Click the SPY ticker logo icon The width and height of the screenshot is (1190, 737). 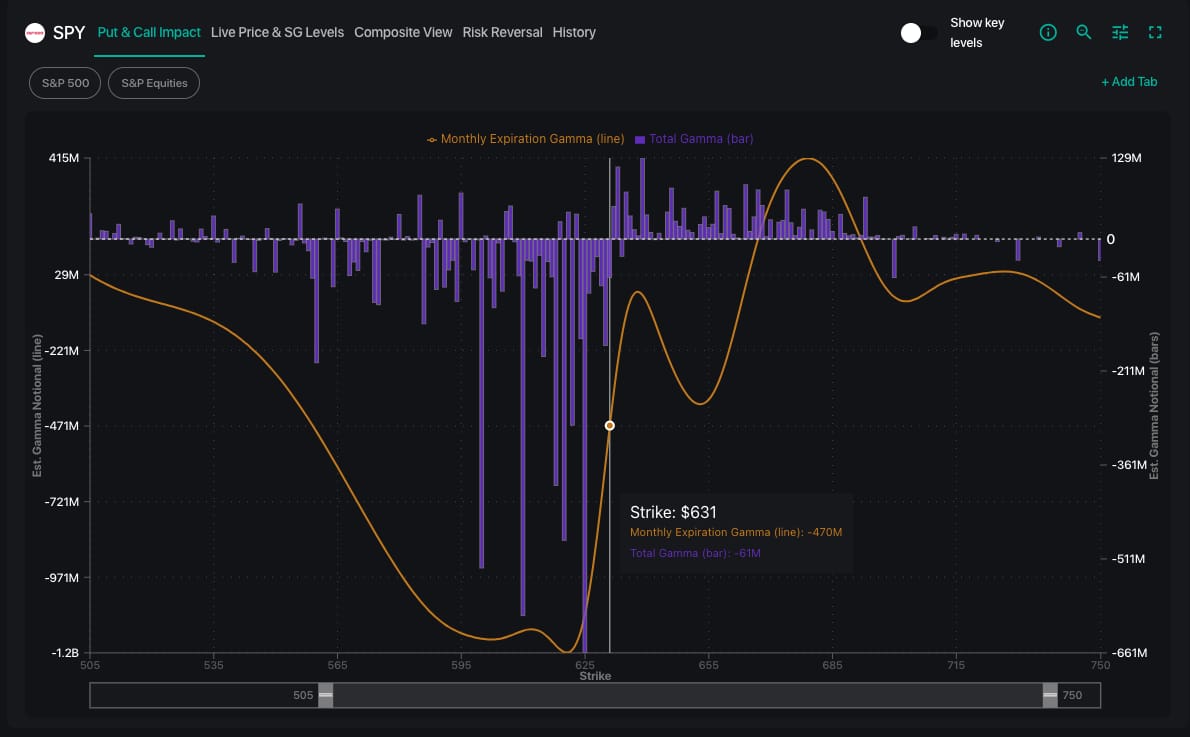click(35, 33)
